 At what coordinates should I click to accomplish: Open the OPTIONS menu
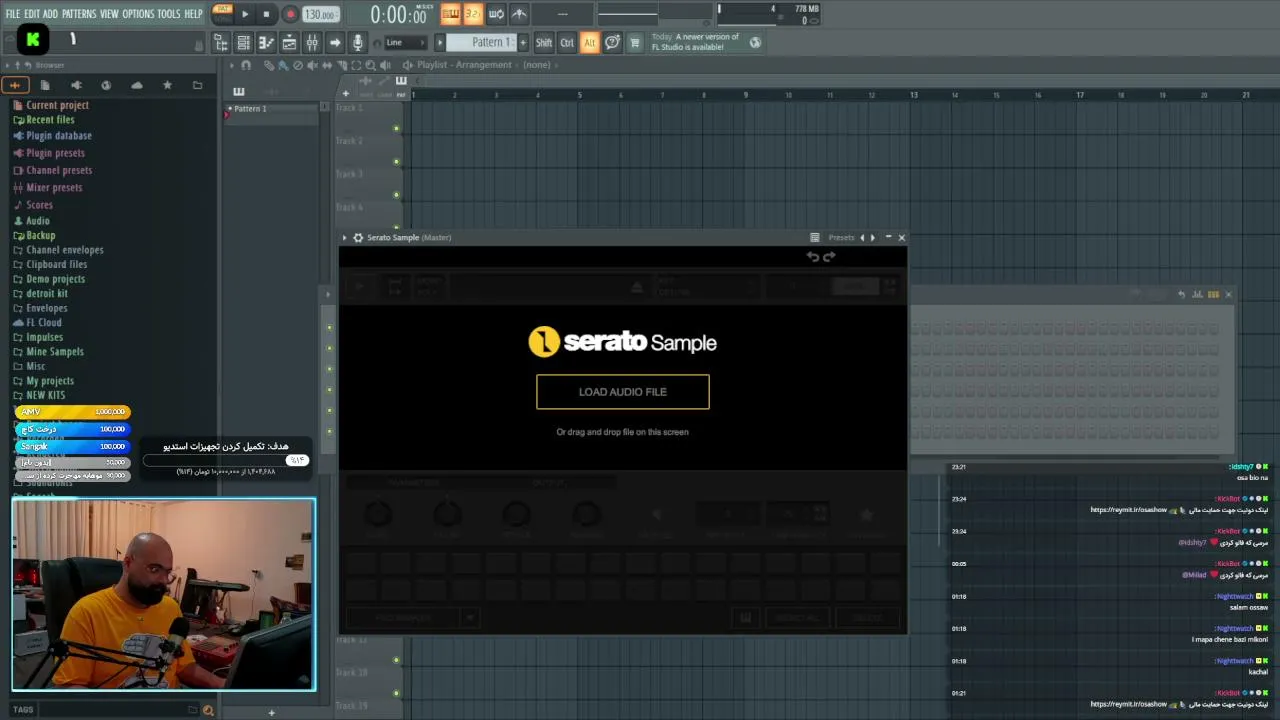pos(138,14)
